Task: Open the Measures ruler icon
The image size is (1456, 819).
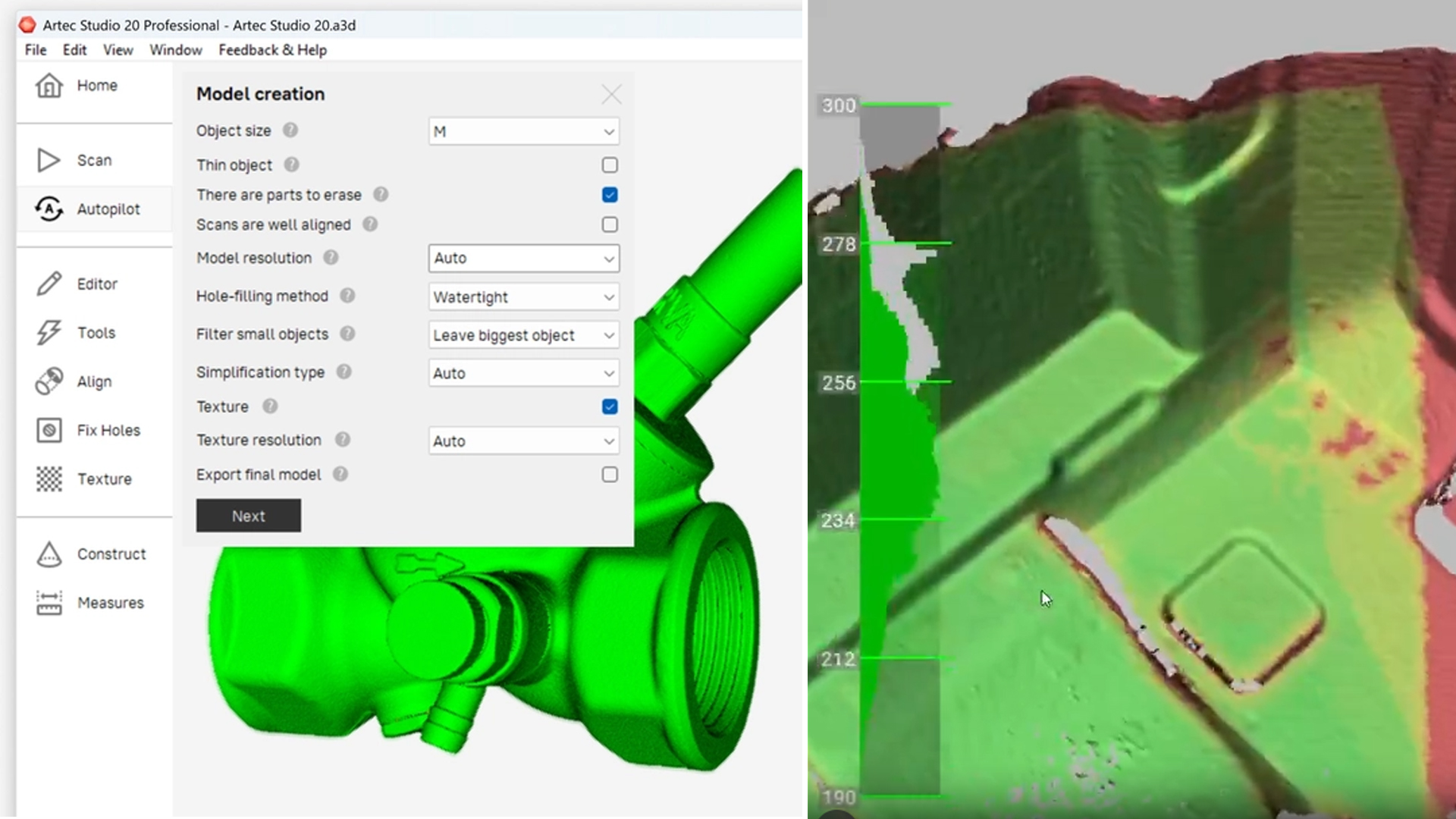Action: tap(49, 603)
